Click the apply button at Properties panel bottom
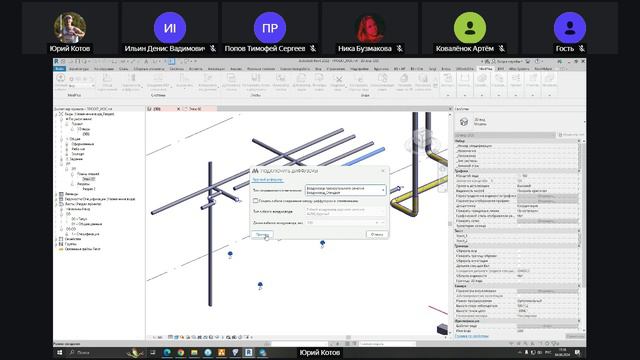This screenshot has width=640, height=360. (x=575, y=336)
